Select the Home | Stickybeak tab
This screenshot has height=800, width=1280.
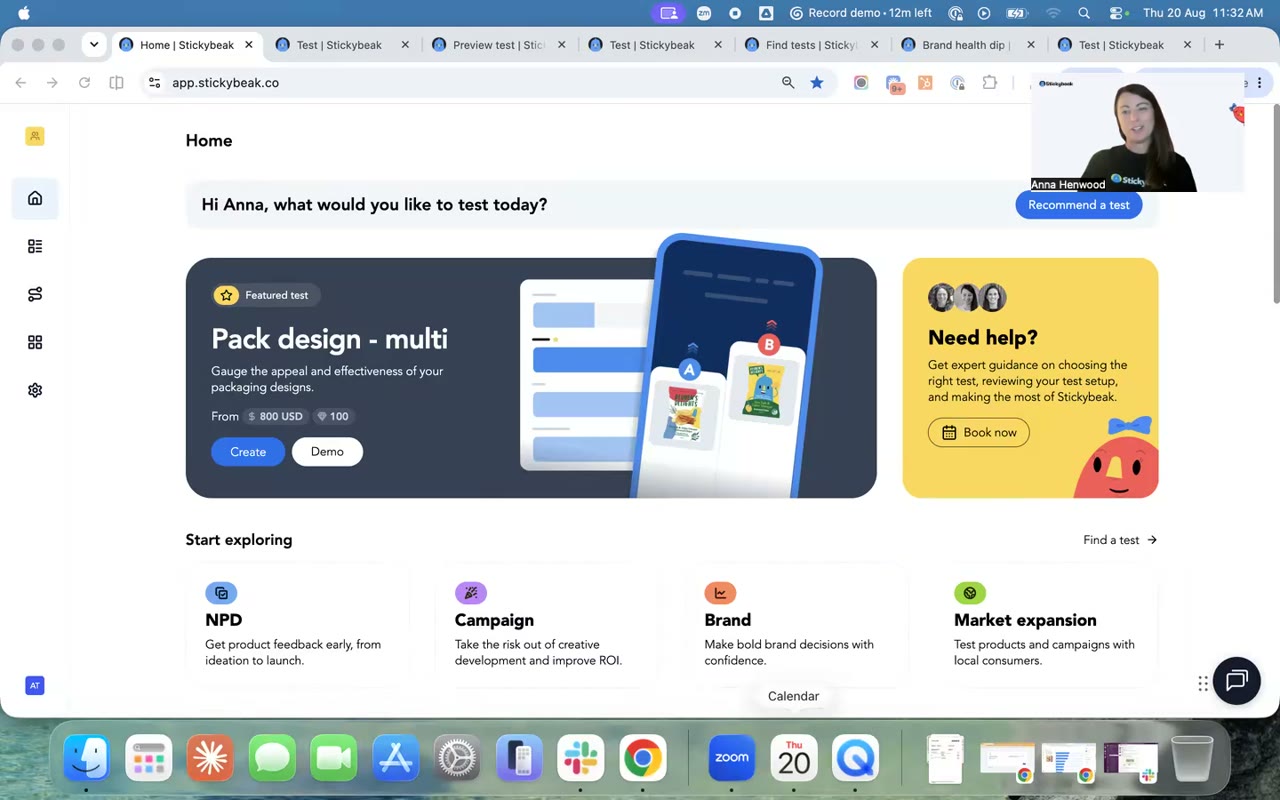[x=187, y=45]
